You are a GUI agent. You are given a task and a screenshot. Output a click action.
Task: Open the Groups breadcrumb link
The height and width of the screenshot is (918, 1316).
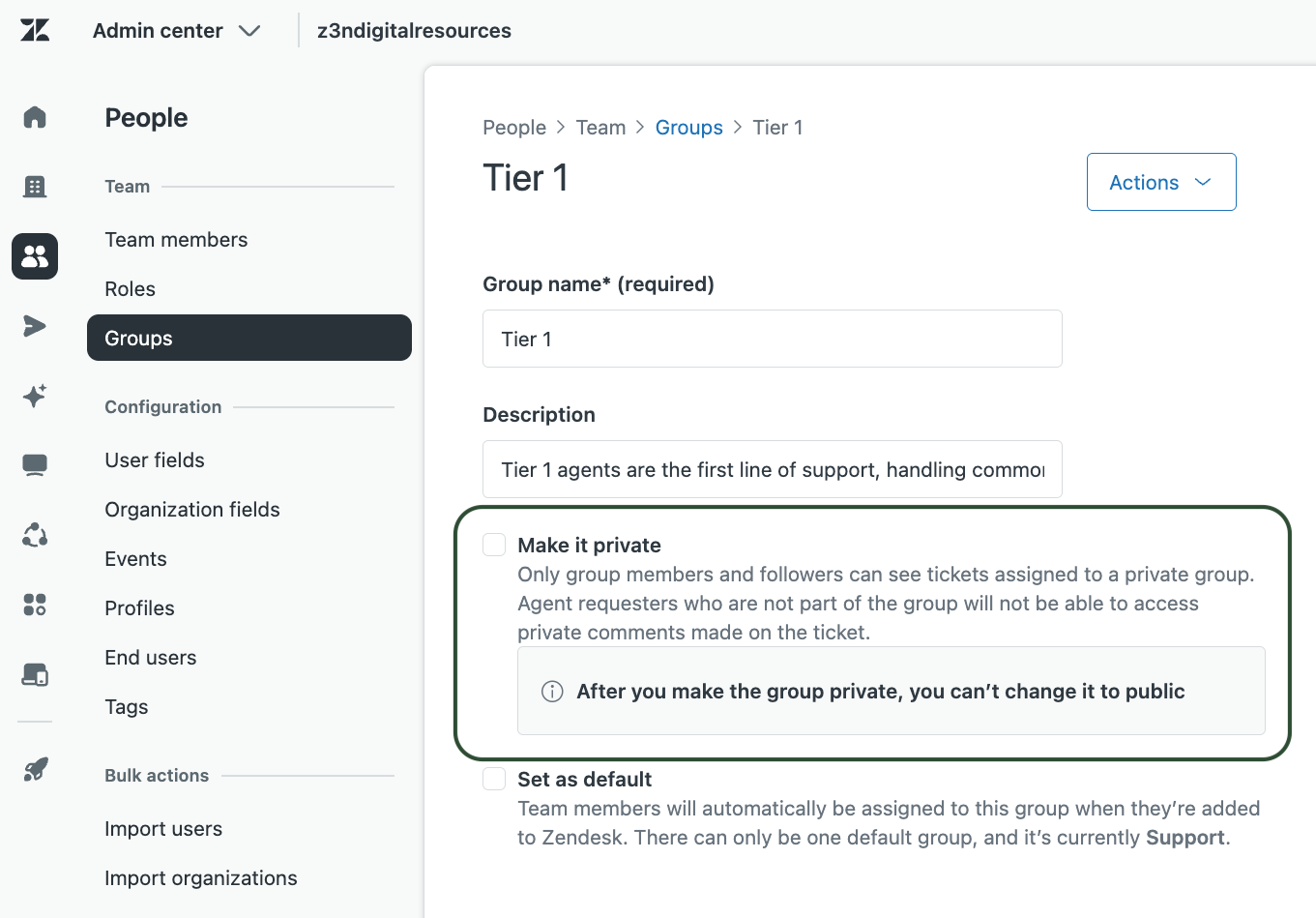coord(688,127)
